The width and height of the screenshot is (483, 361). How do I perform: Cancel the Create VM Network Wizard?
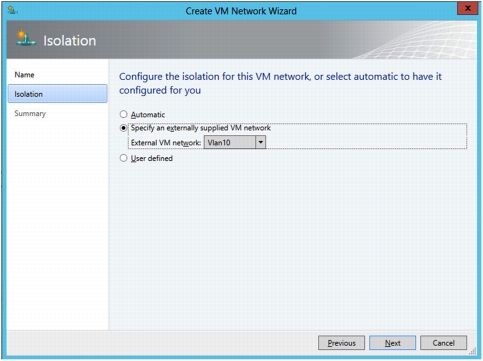(443, 343)
